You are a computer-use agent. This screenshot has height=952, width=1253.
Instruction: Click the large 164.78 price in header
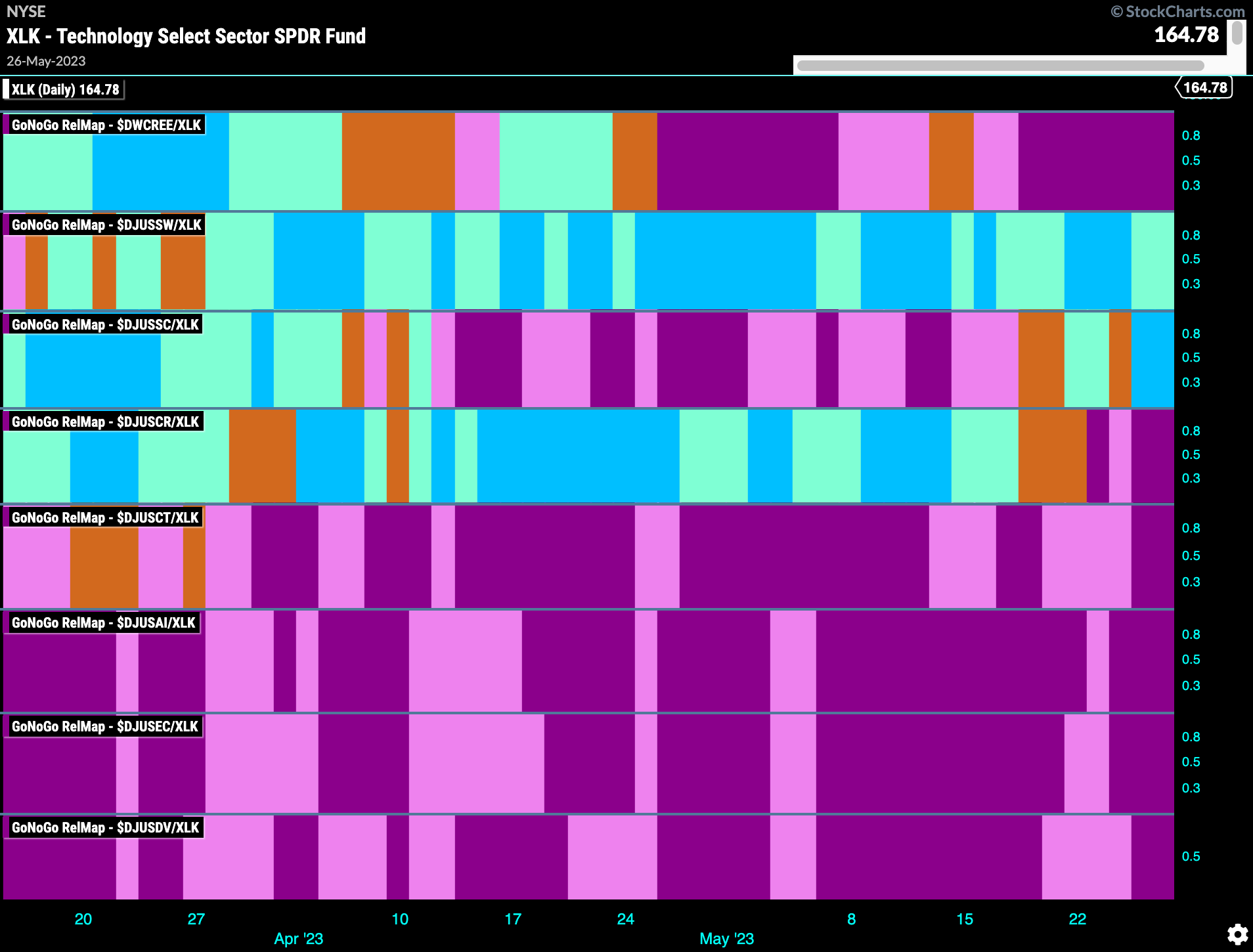click(1187, 34)
